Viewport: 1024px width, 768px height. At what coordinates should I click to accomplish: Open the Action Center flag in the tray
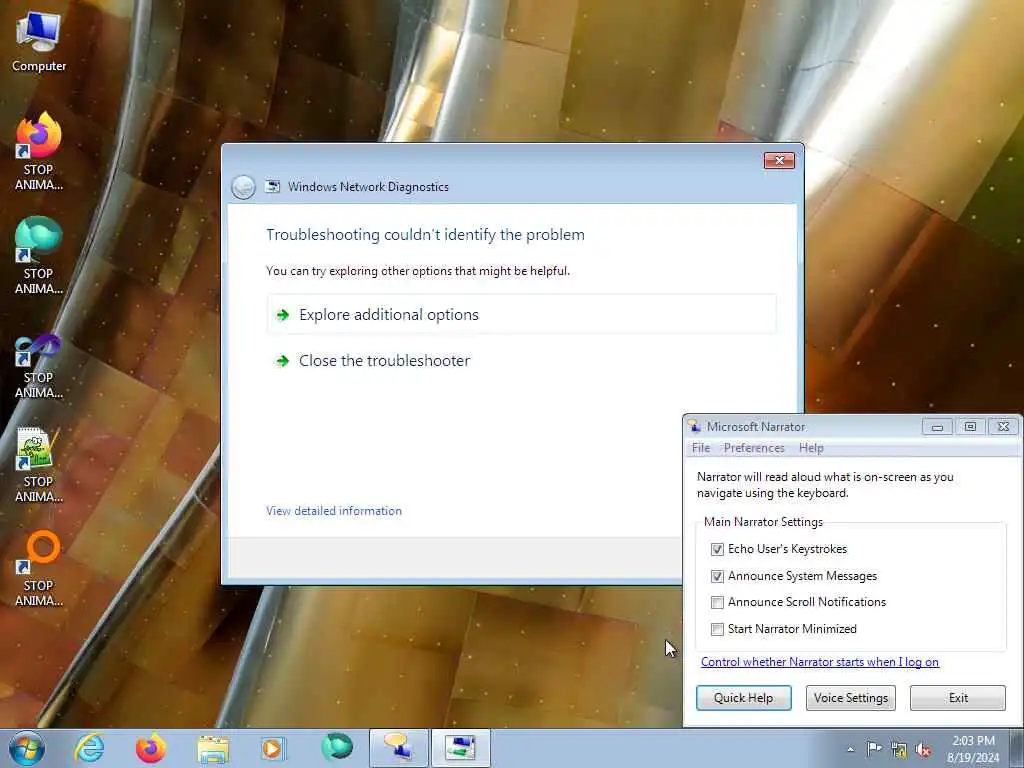point(874,749)
